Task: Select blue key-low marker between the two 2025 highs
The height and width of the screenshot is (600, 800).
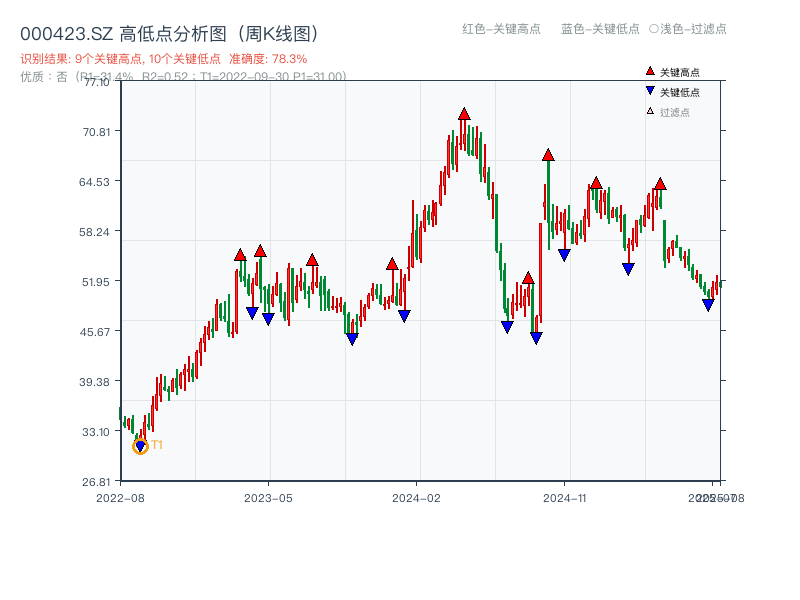Action: pyautogui.click(x=628, y=269)
